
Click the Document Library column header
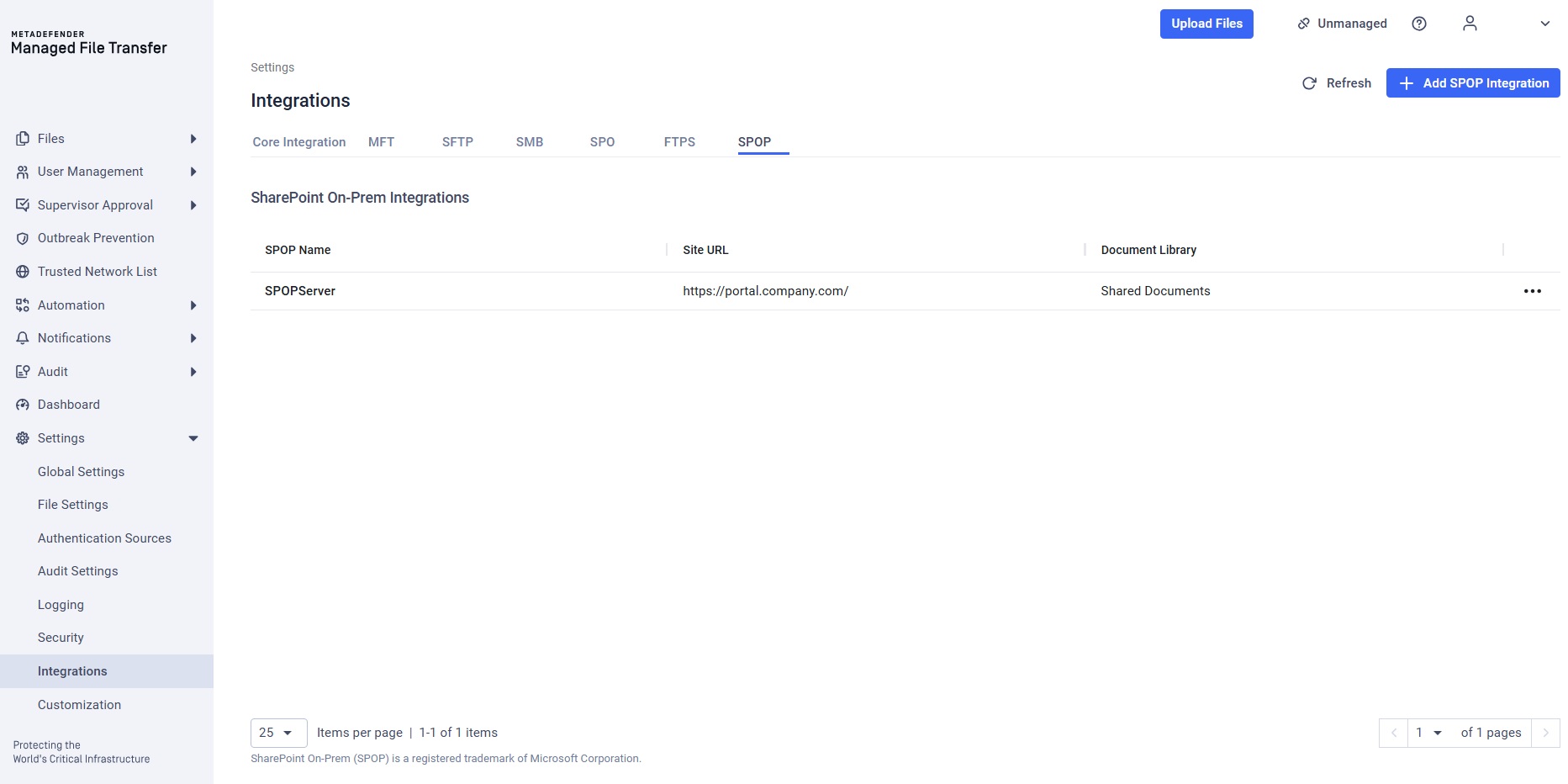(1148, 250)
